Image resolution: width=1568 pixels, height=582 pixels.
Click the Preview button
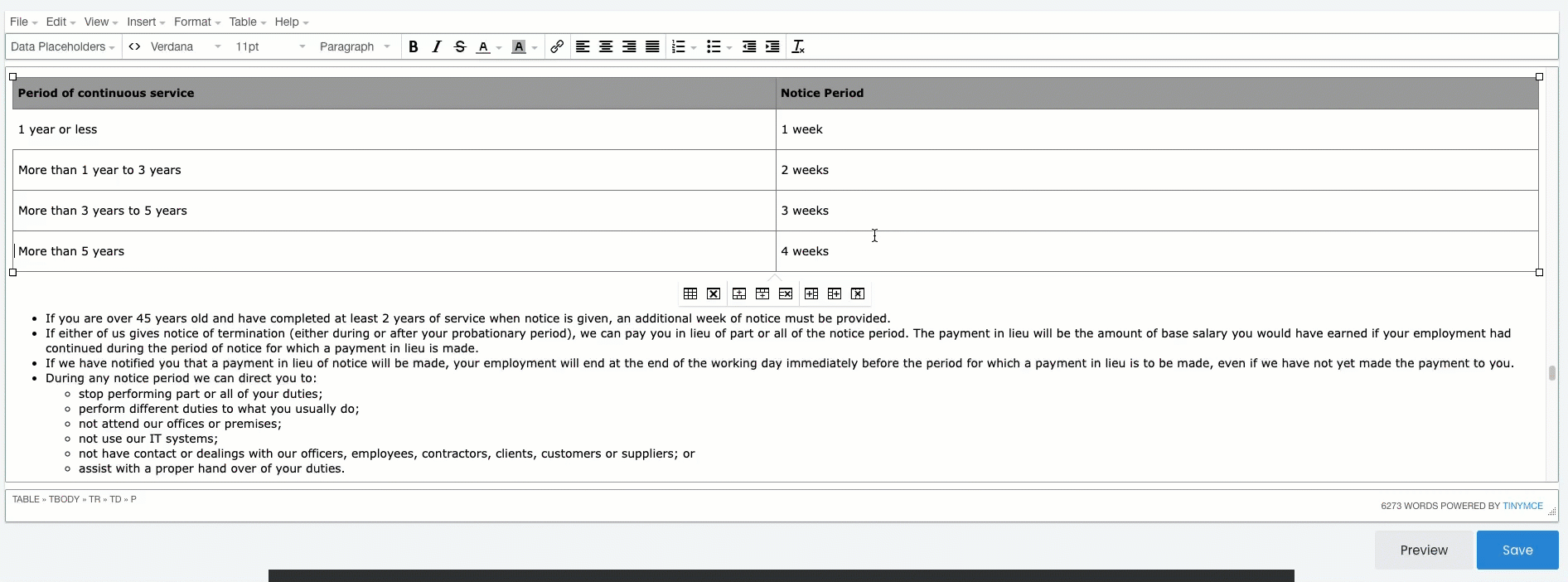pos(1424,550)
